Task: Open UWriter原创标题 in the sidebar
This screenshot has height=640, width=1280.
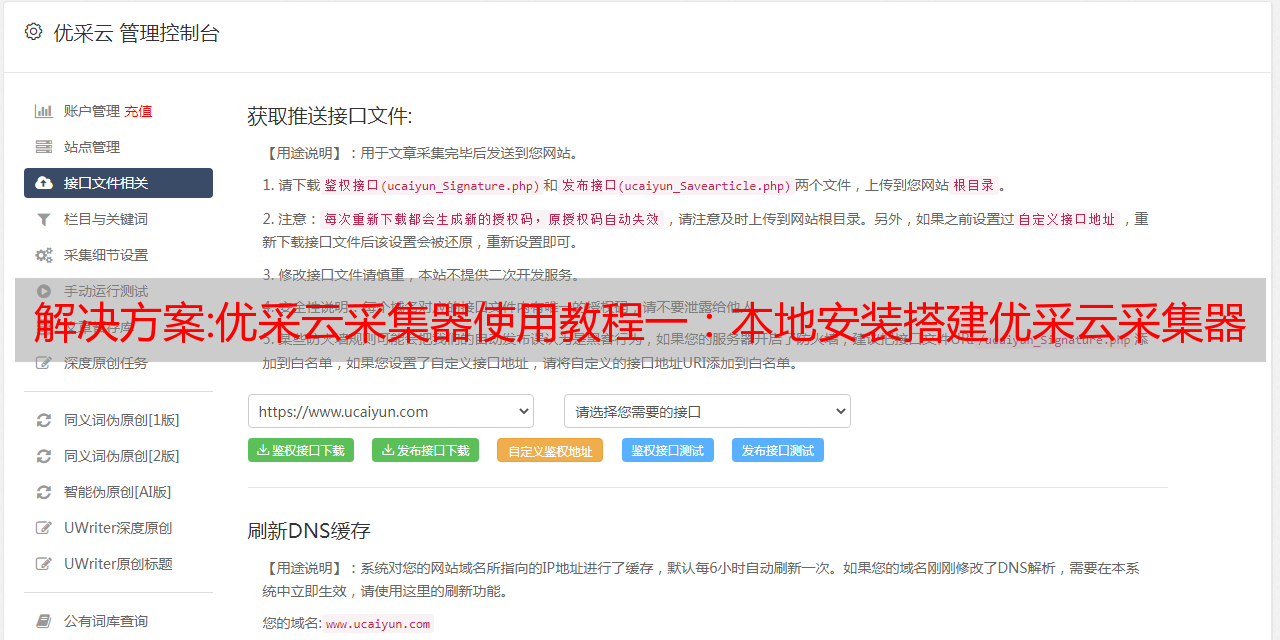Action: [x=118, y=564]
